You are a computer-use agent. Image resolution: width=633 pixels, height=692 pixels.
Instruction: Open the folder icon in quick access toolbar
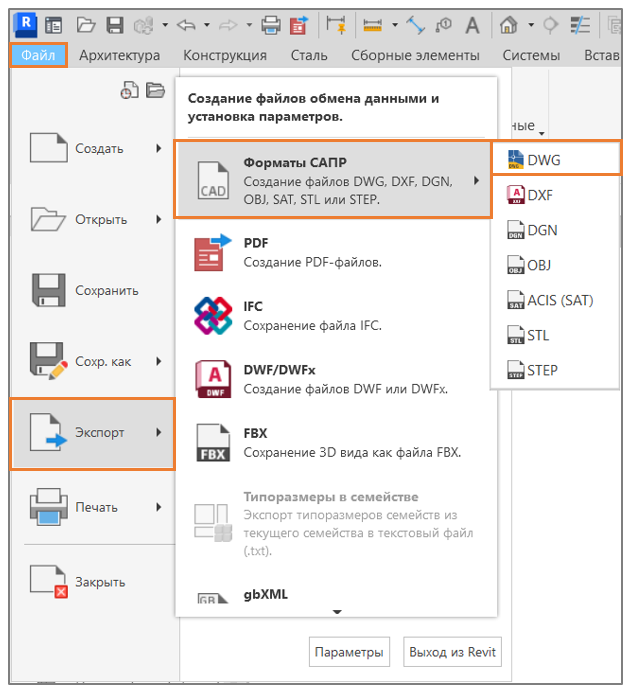86,25
